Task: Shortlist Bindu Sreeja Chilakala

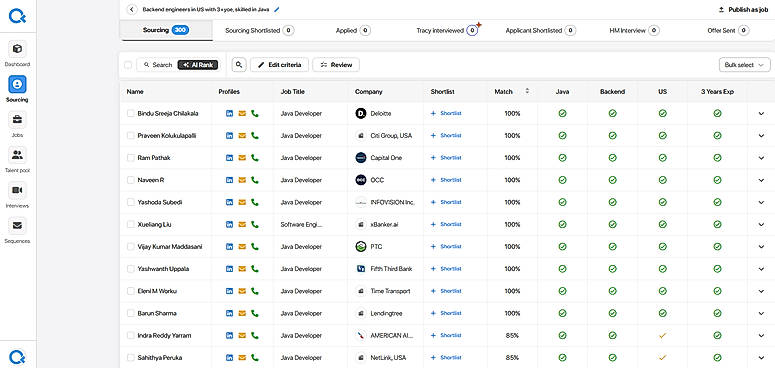Action: (446, 114)
